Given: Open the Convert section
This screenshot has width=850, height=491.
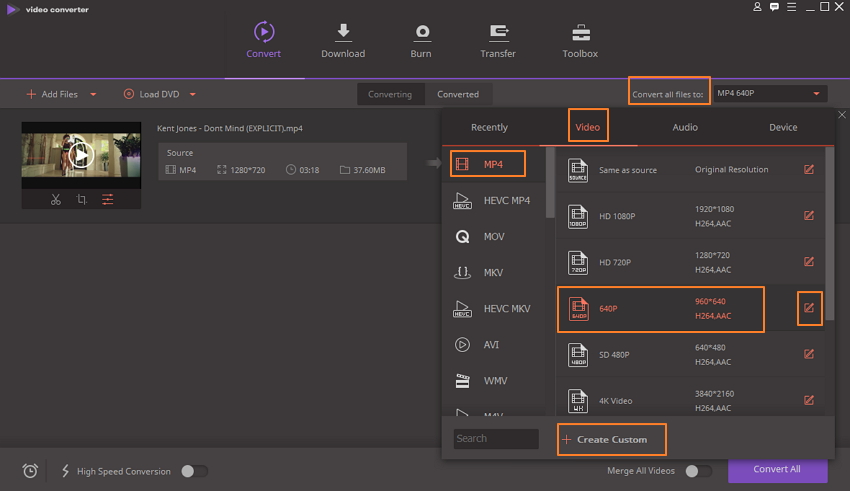Looking at the screenshot, I should point(263,40).
